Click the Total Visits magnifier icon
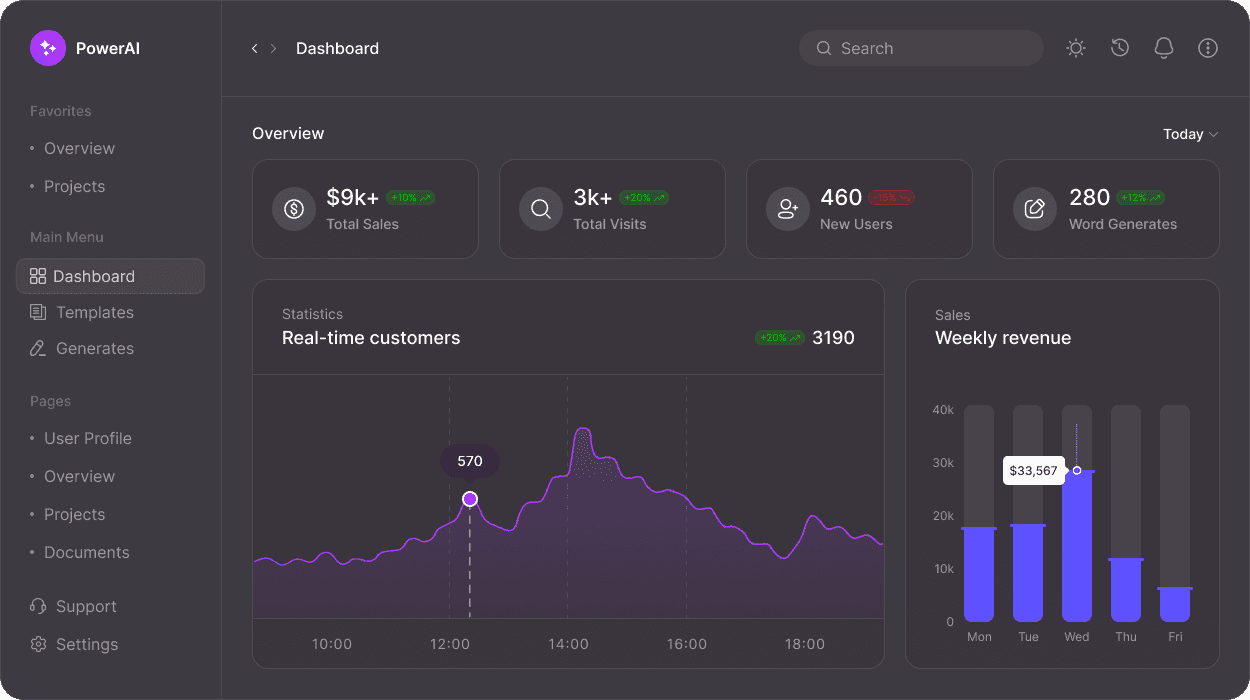 click(x=541, y=209)
